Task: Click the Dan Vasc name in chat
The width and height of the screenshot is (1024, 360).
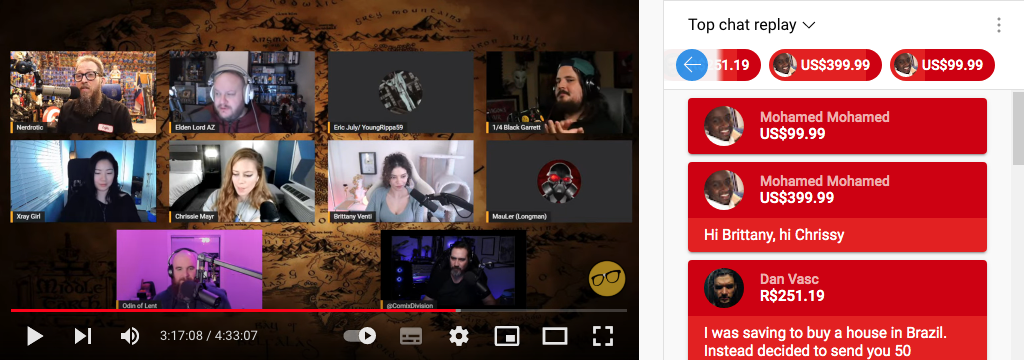Action: pos(789,279)
